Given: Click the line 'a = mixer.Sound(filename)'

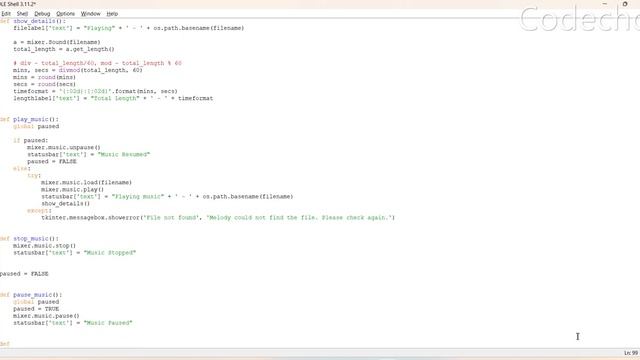Looking at the screenshot, I should tap(56, 42).
